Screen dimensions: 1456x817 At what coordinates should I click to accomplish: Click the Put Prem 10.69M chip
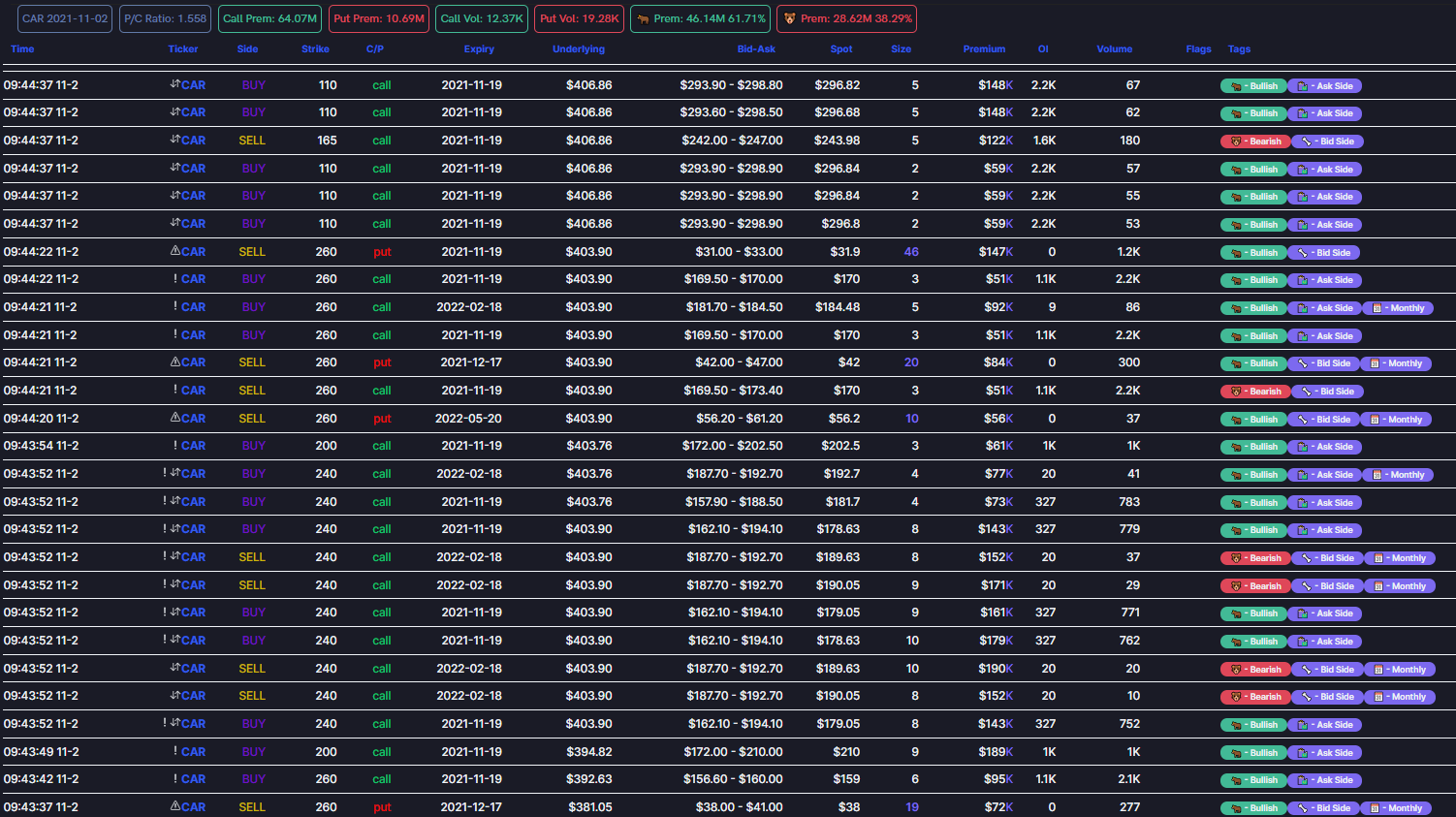pyautogui.click(x=379, y=18)
